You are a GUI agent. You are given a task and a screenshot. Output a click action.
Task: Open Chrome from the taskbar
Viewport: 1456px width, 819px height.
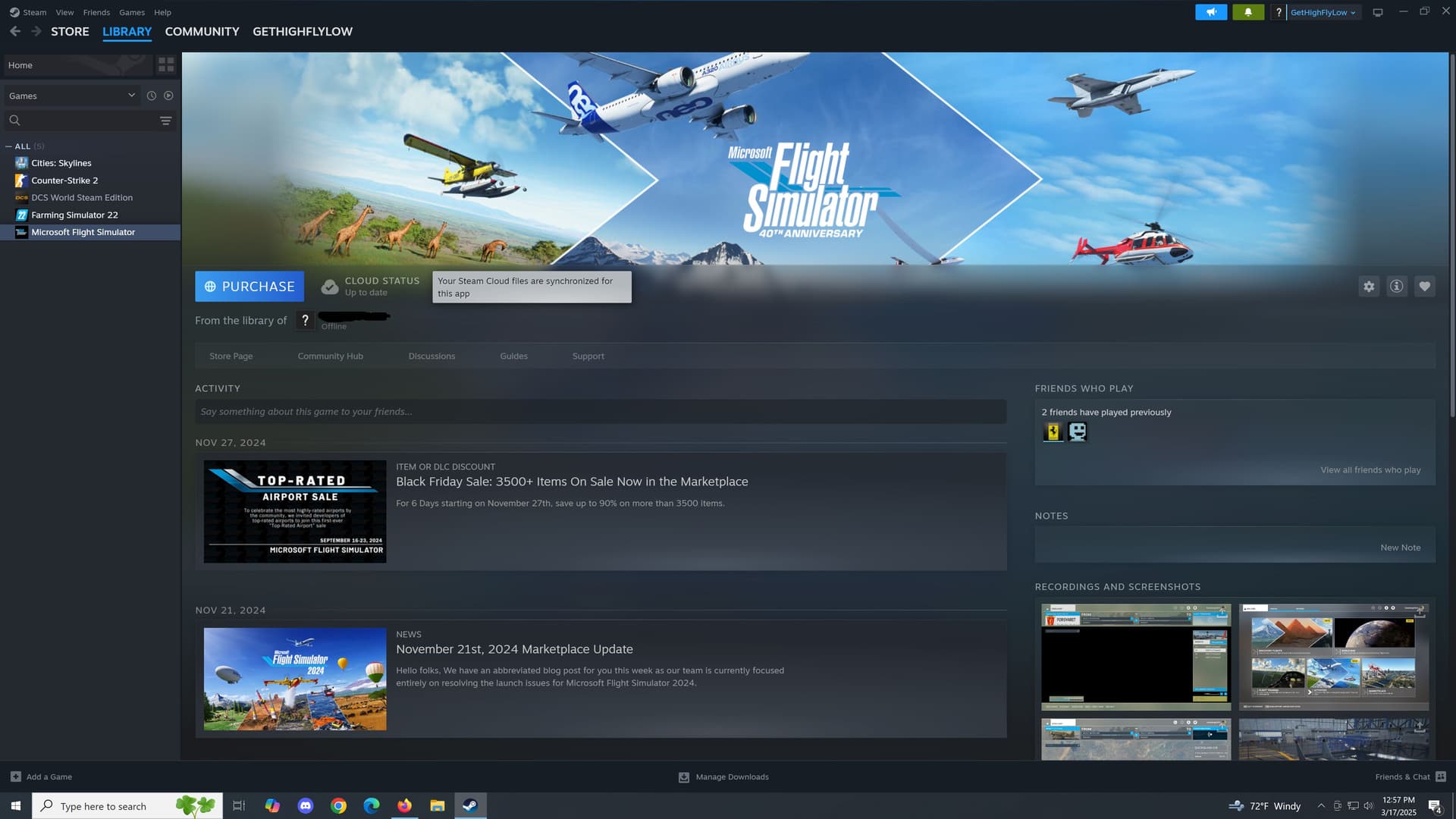tap(338, 806)
